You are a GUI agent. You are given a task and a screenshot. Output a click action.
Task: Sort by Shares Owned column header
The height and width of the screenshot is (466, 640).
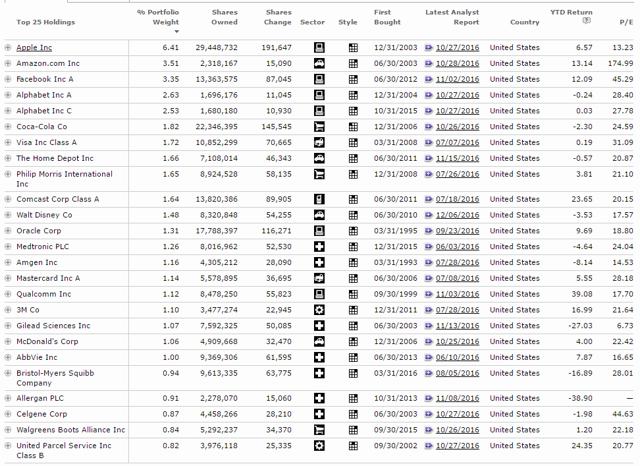pos(224,18)
